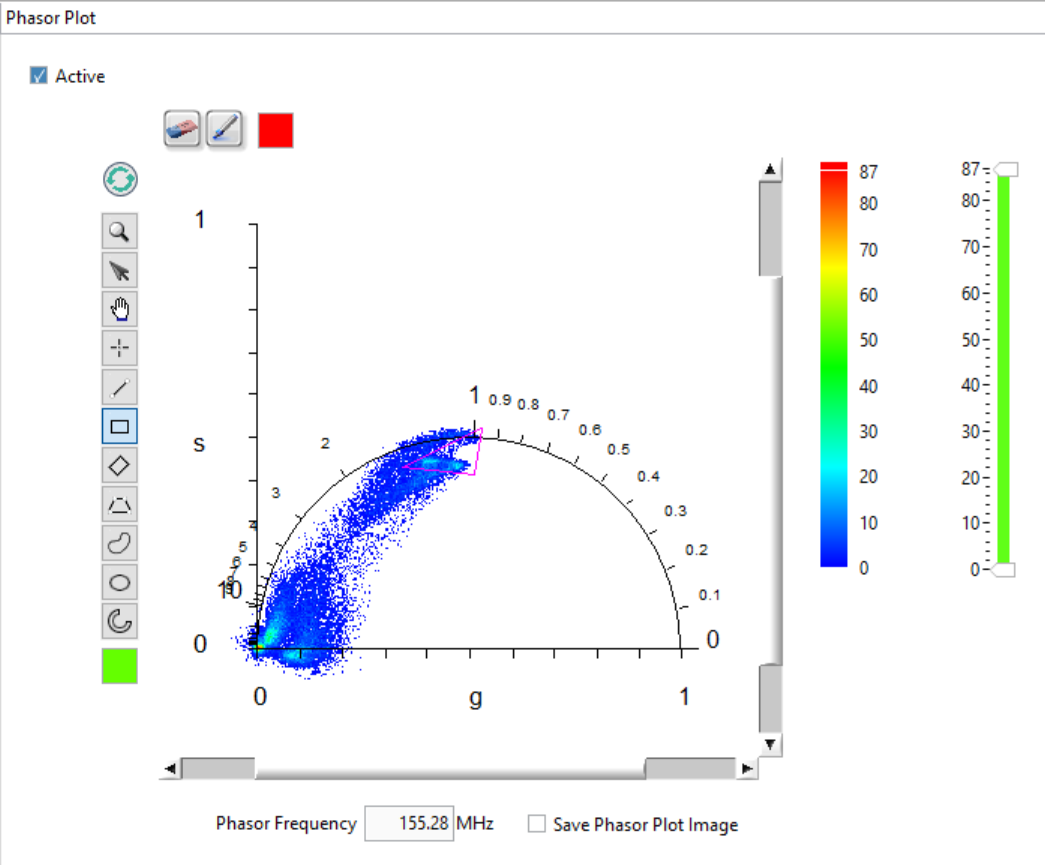1045x865 pixels.
Task: Click the green circular refresh icon
Action: click(121, 179)
